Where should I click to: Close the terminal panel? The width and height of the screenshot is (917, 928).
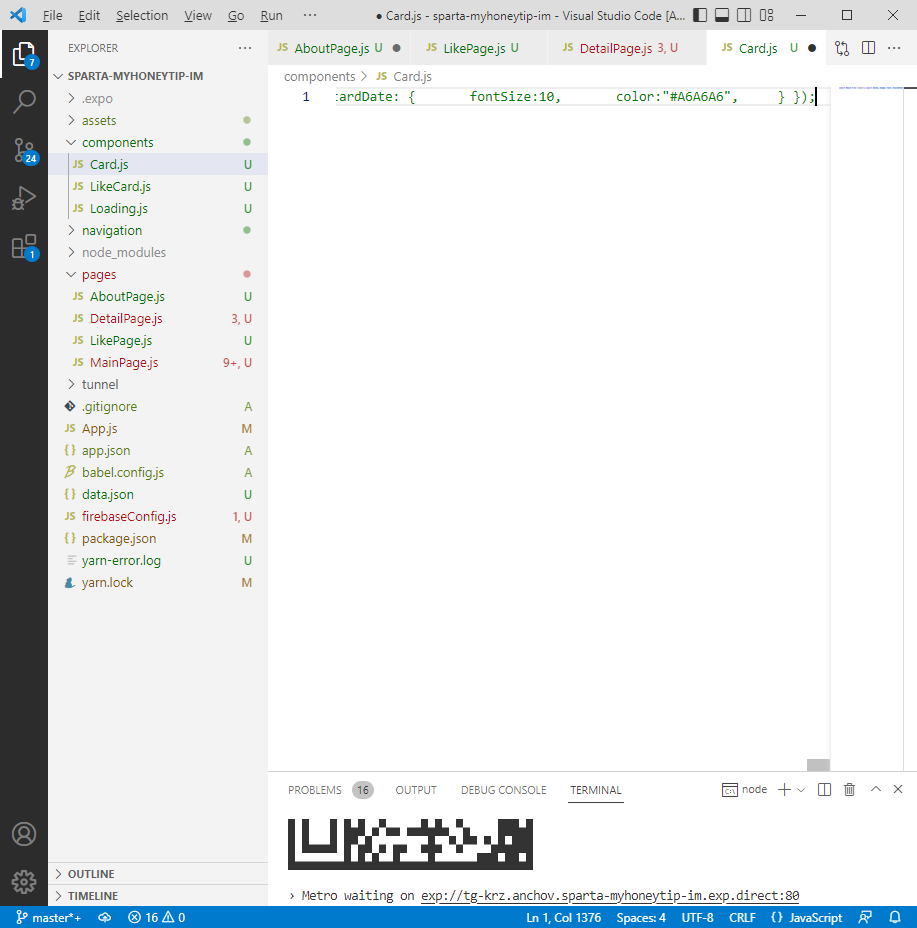[x=898, y=789]
